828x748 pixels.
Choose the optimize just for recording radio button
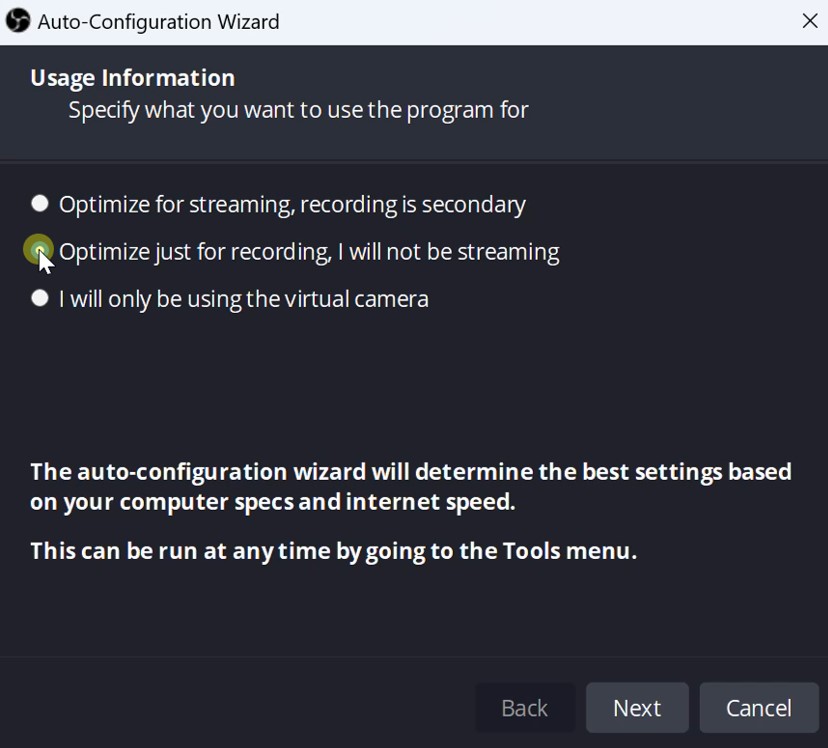coord(39,250)
